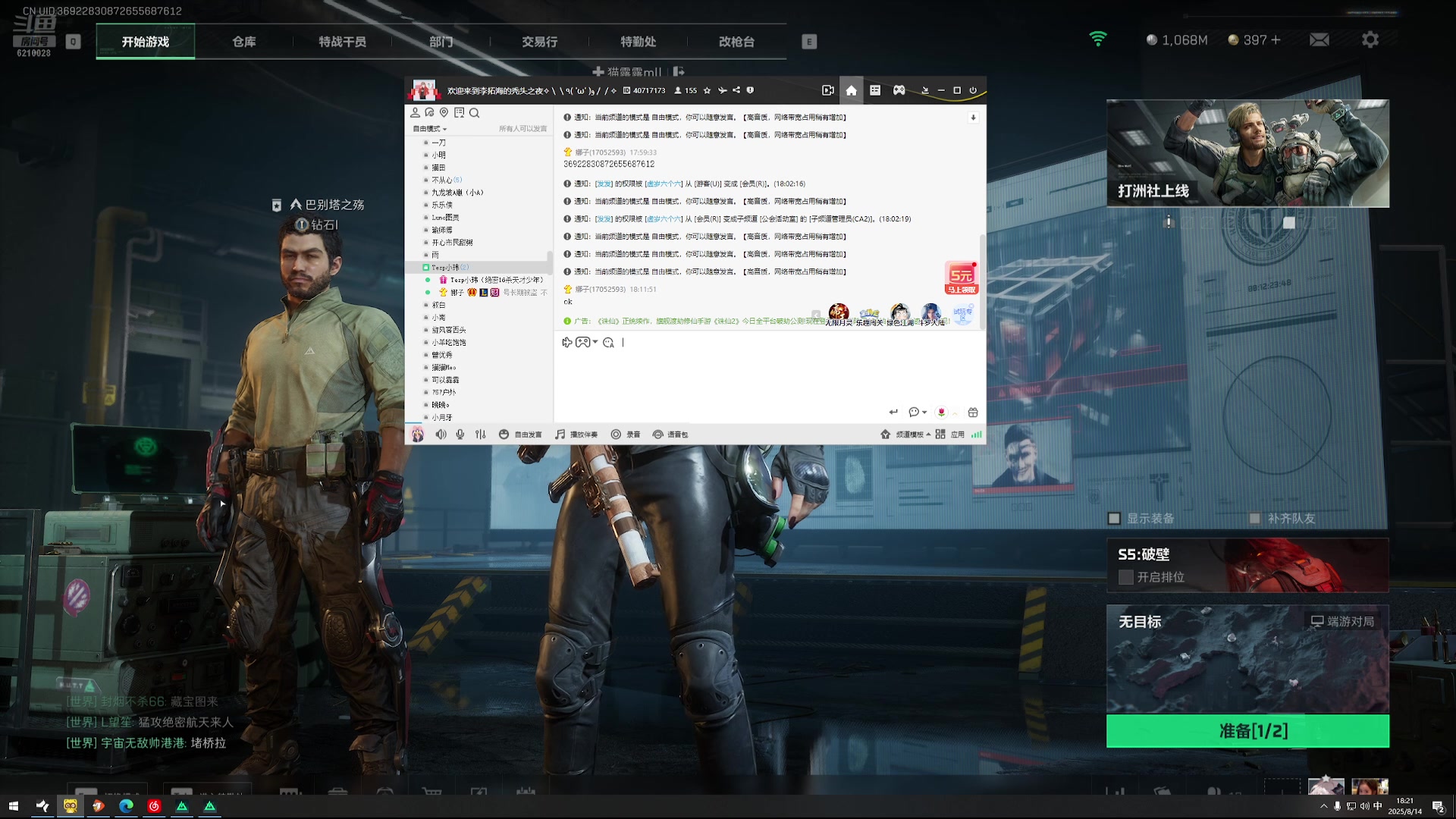Open the home icon in YY window
Image resolution: width=1456 pixels, height=819 pixels.
click(x=851, y=90)
